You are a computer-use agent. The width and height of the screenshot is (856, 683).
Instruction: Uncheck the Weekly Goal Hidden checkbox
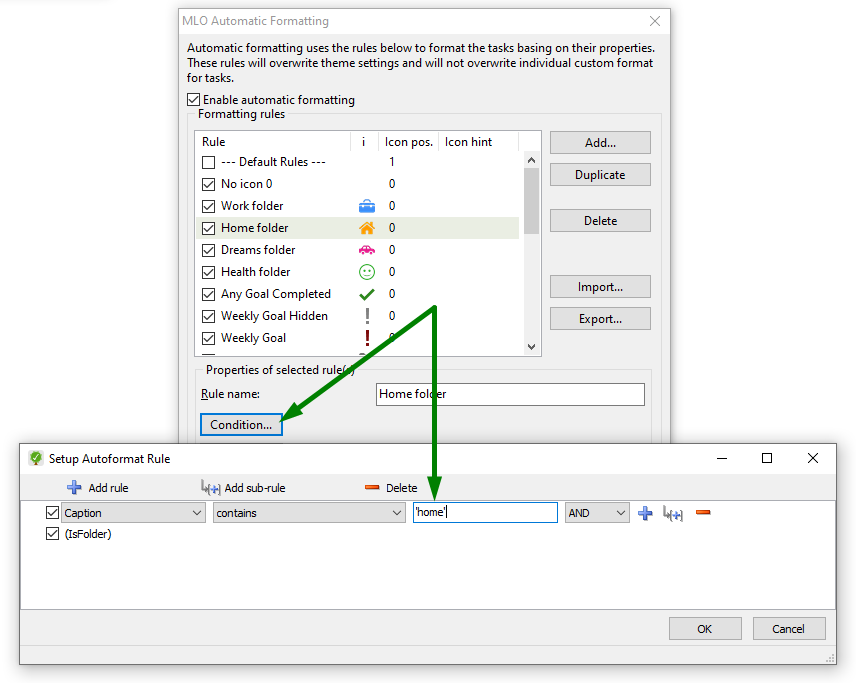[x=209, y=316]
